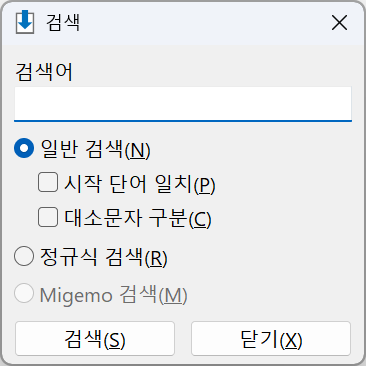
Task: Close the 검색 dialog with the X
Action: click(x=339, y=23)
